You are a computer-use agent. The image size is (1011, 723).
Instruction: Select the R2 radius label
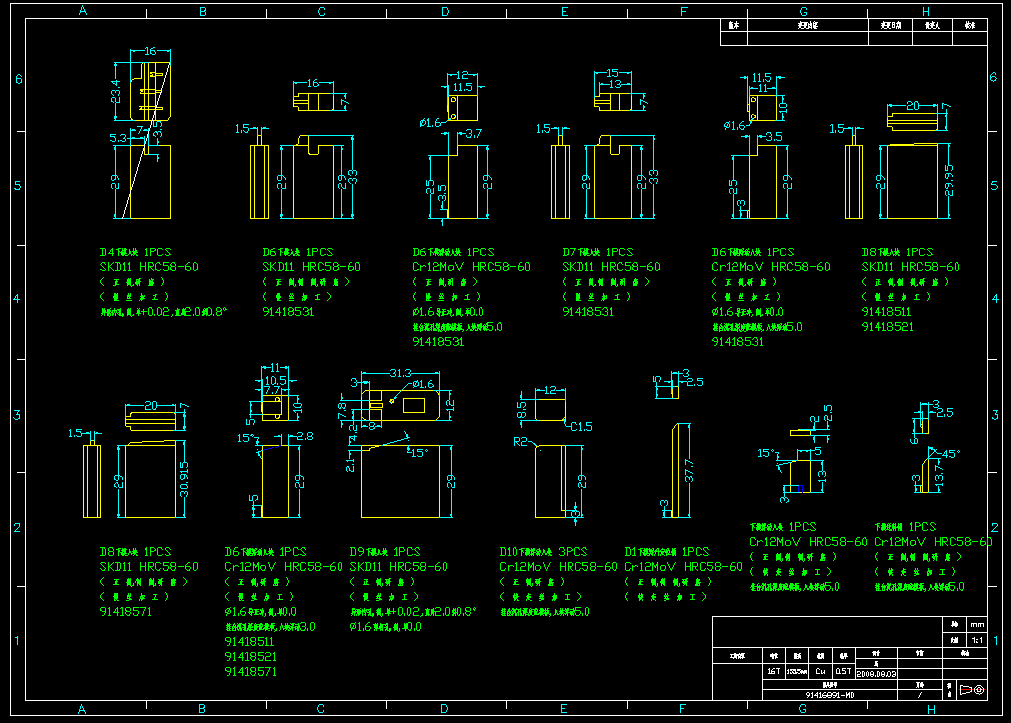[520, 442]
